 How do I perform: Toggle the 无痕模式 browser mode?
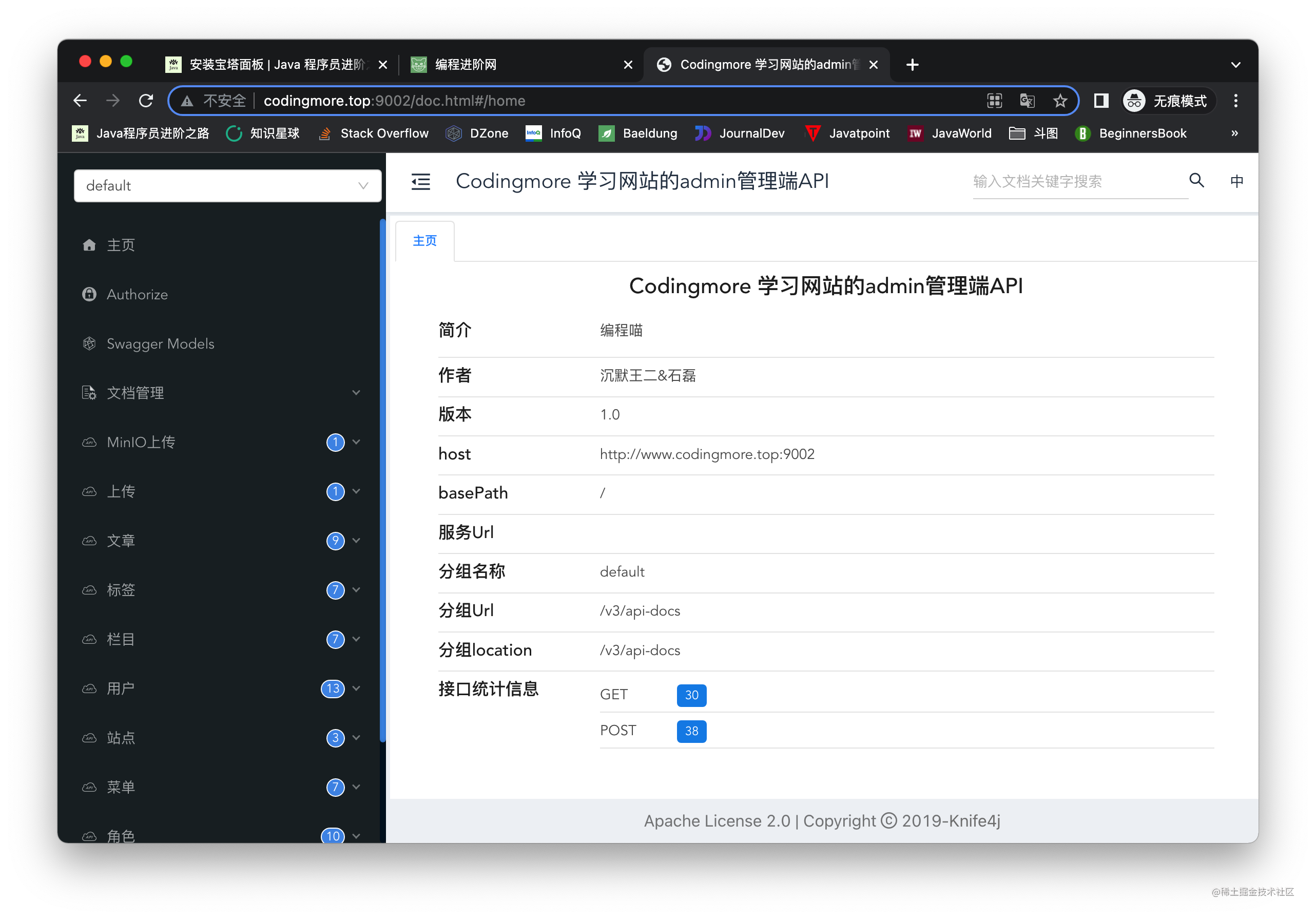coord(1170,100)
